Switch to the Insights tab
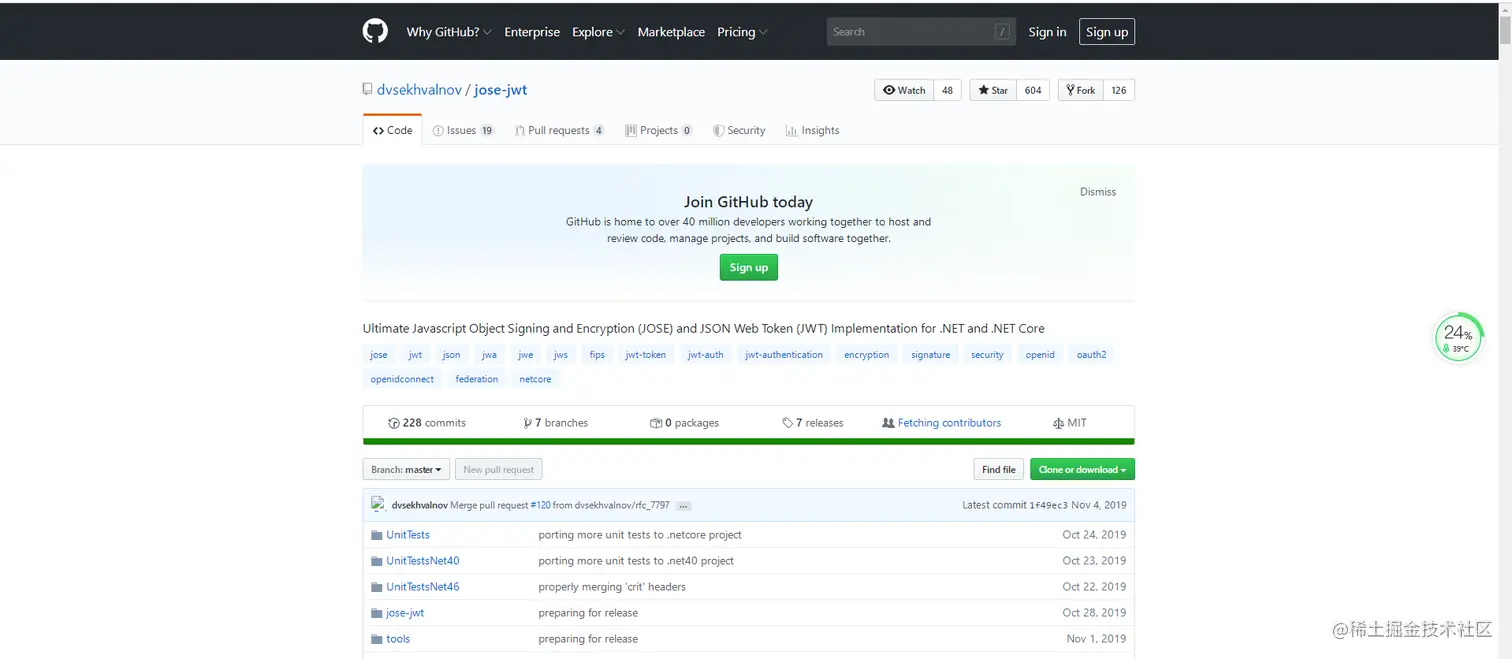The height and width of the screenshot is (659, 1512). pos(812,130)
